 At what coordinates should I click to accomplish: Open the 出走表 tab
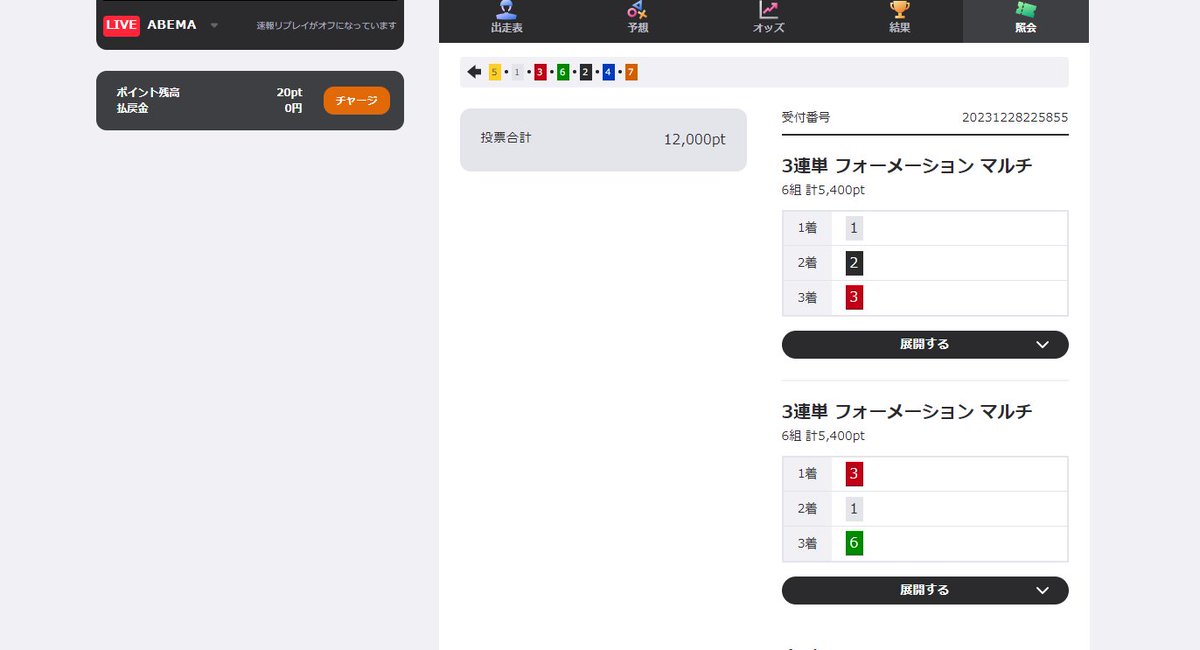507,20
